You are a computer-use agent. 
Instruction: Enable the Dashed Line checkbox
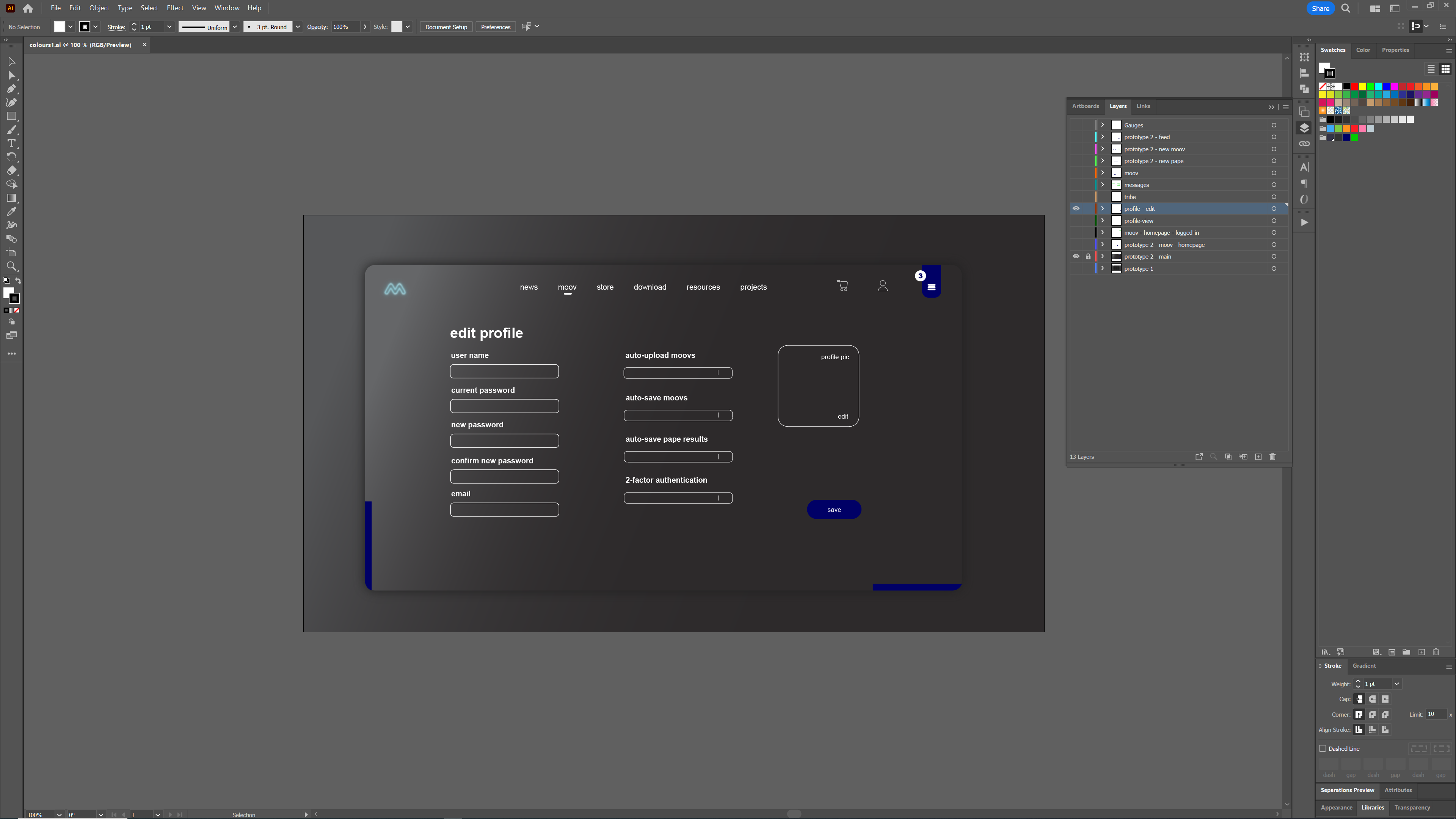tap(1323, 748)
